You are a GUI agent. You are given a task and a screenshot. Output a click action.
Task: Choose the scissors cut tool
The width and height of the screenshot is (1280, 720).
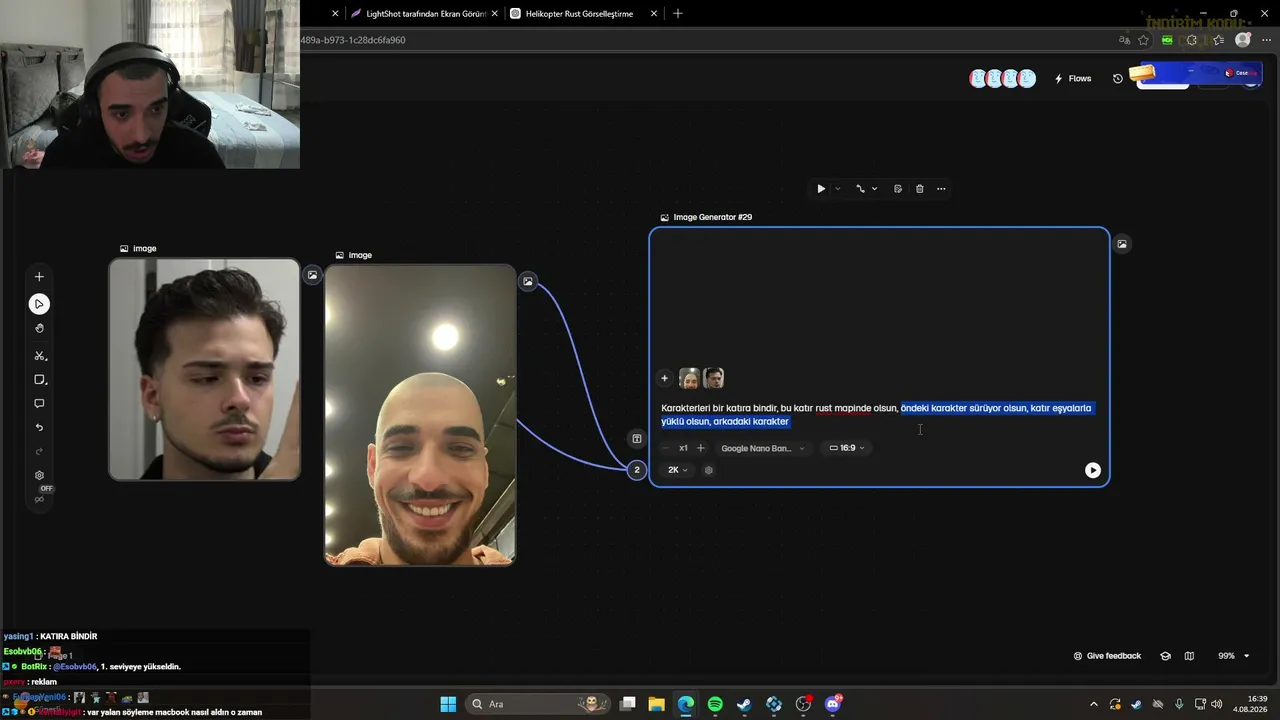(x=40, y=356)
